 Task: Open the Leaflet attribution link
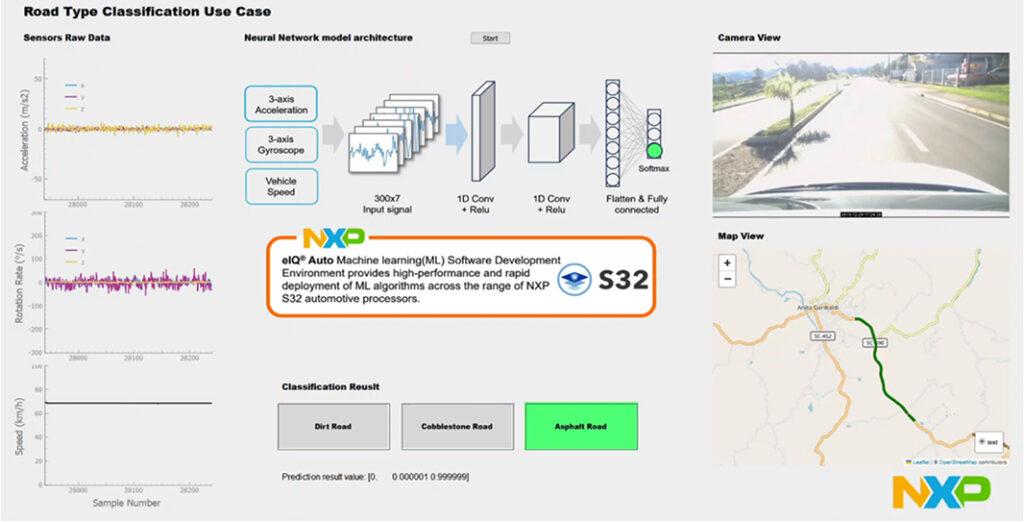[x=918, y=462]
